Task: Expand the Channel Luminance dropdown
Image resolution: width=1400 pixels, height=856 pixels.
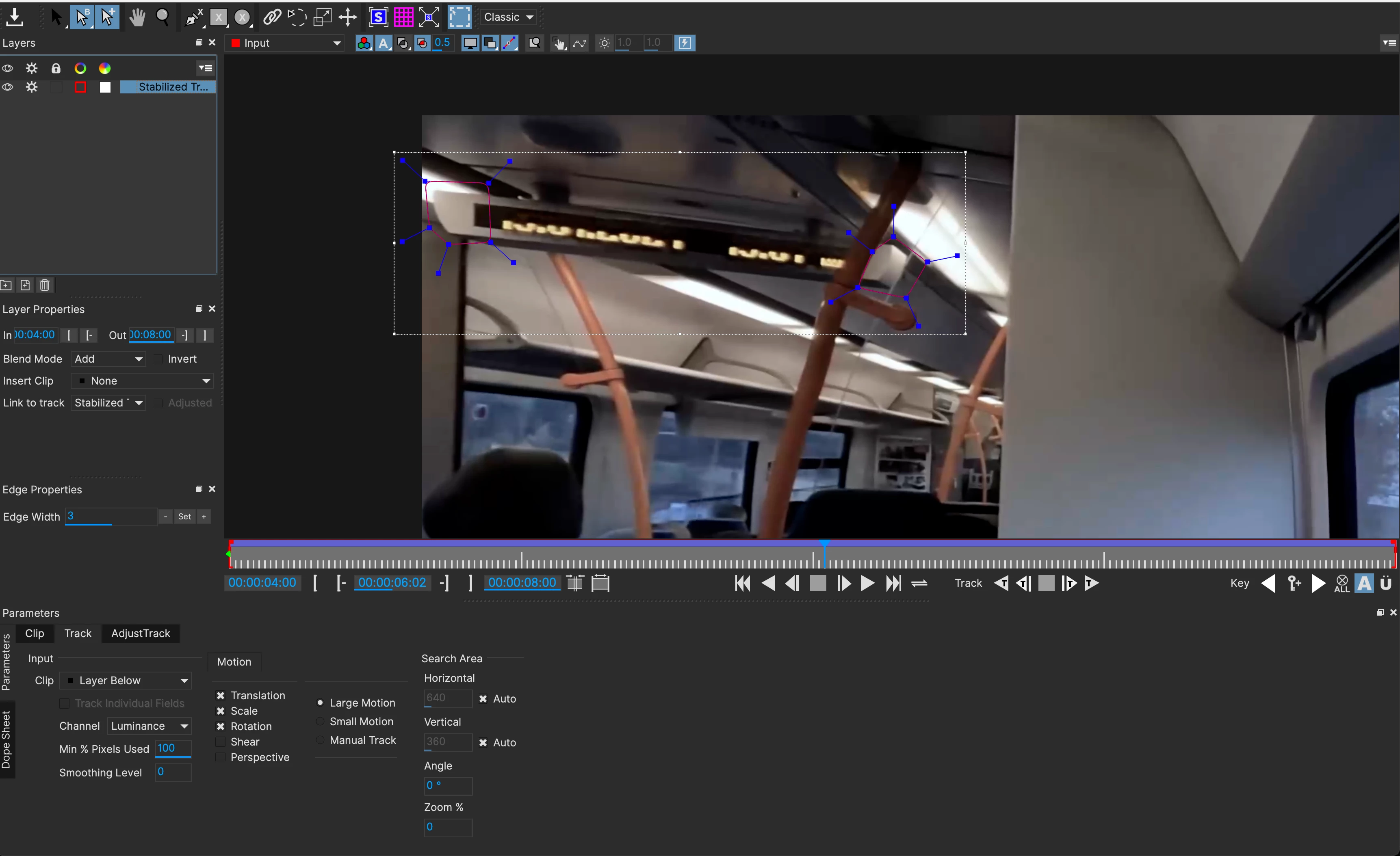Action: click(150, 726)
